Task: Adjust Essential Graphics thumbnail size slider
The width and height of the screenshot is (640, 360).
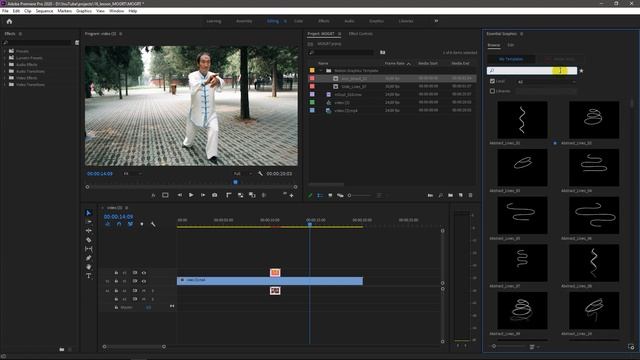Action: (x=507, y=346)
